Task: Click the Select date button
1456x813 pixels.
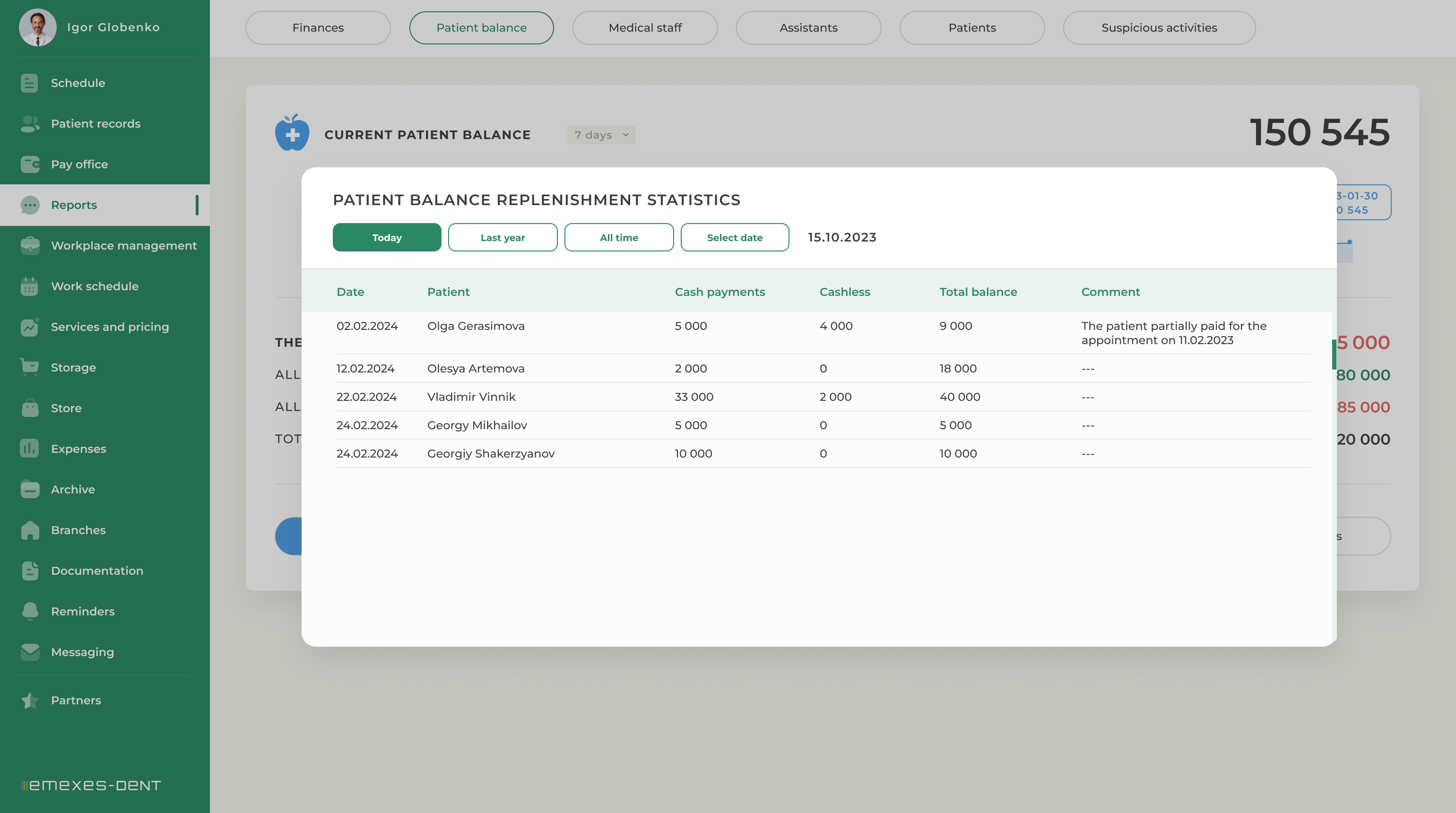Action: [x=735, y=237]
